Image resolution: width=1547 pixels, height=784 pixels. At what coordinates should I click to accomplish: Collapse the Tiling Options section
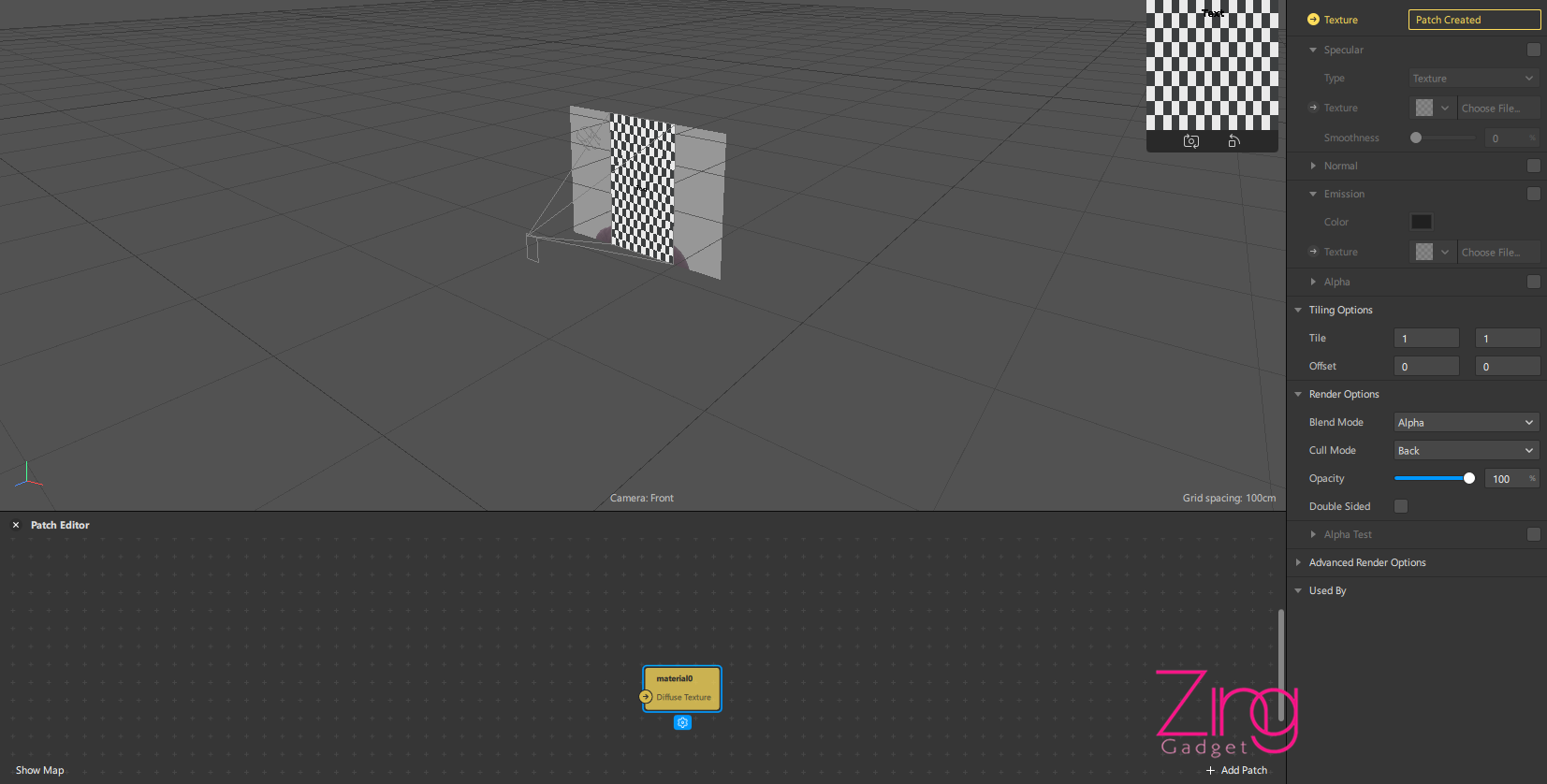[1298, 310]
